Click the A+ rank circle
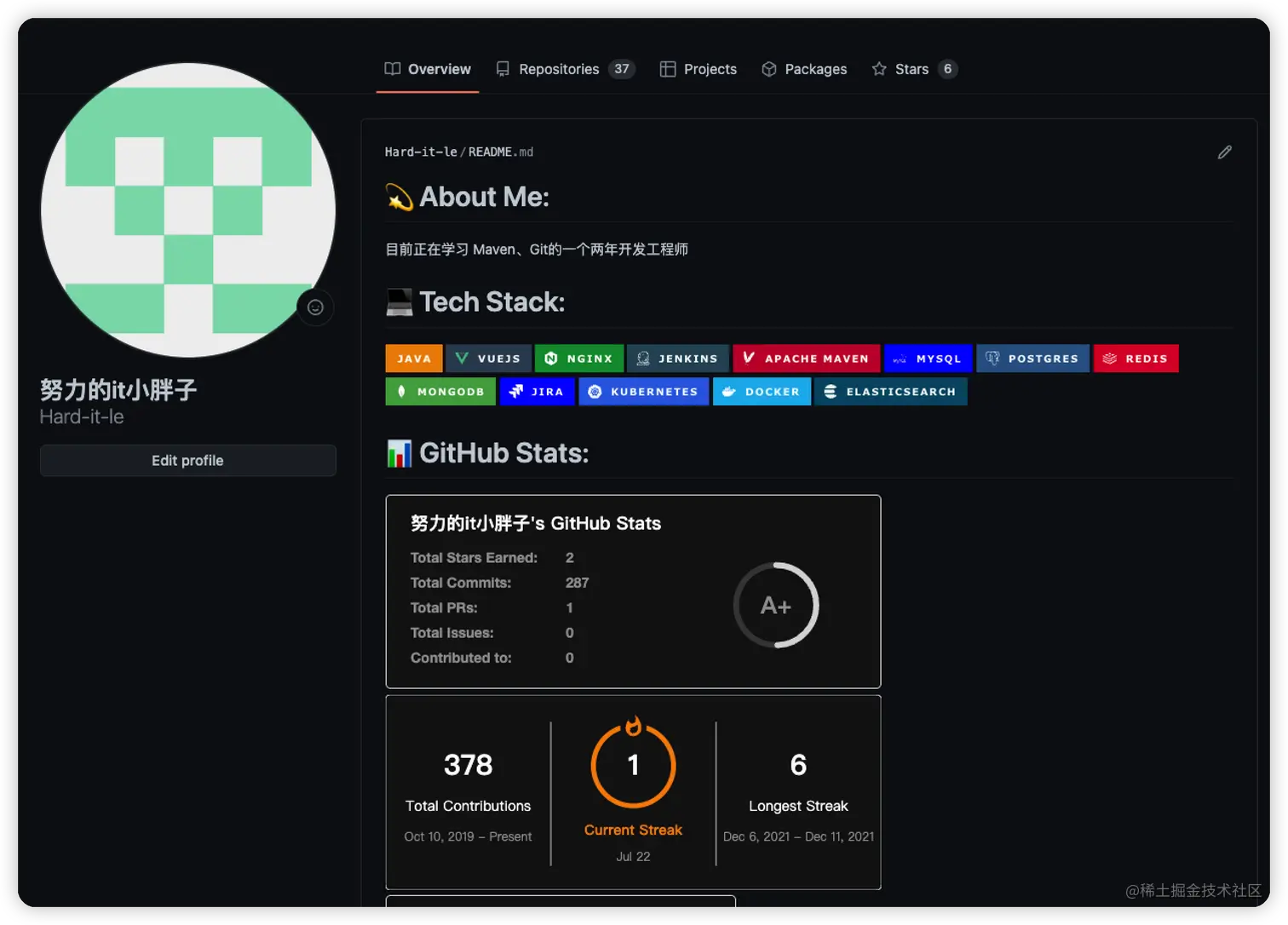 776,606
